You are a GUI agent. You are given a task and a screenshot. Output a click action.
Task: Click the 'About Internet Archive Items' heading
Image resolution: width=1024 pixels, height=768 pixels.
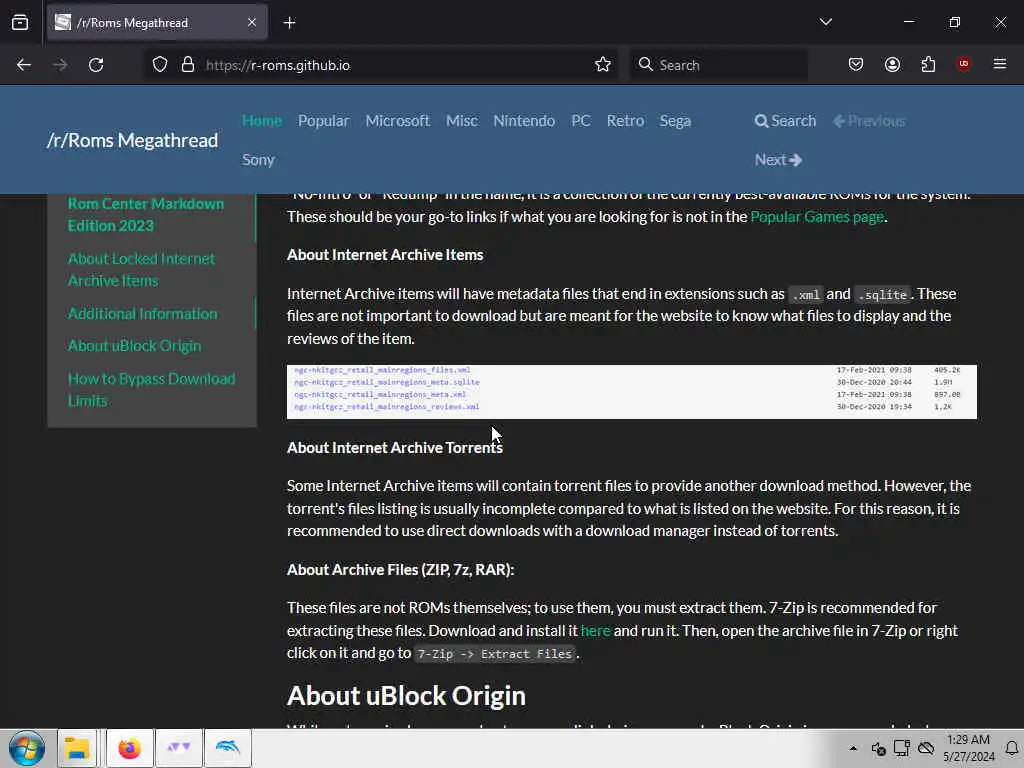[x=385, y=255]
